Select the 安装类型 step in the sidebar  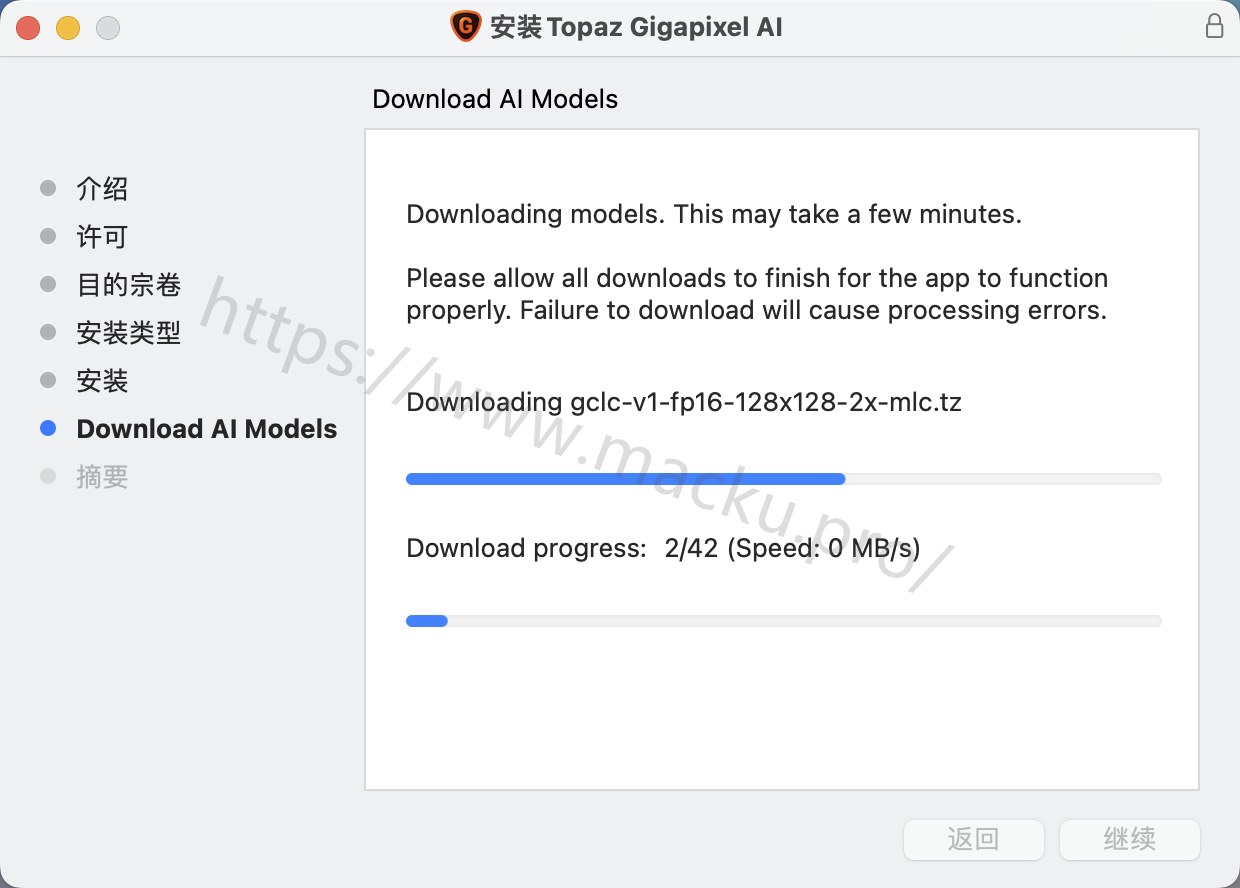point(129,333)
